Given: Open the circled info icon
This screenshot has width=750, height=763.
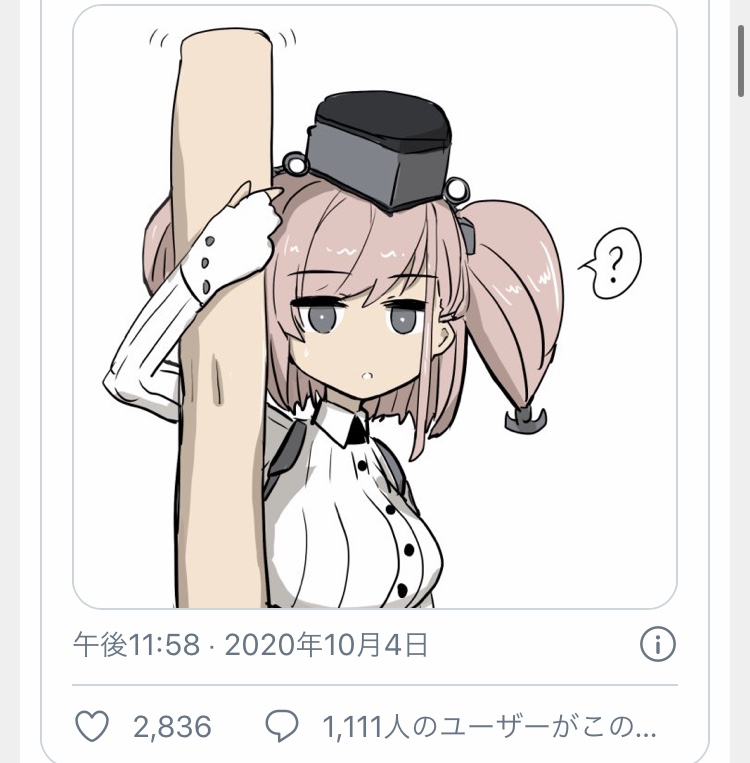Looking at the screenshot, I should point(658,644).
